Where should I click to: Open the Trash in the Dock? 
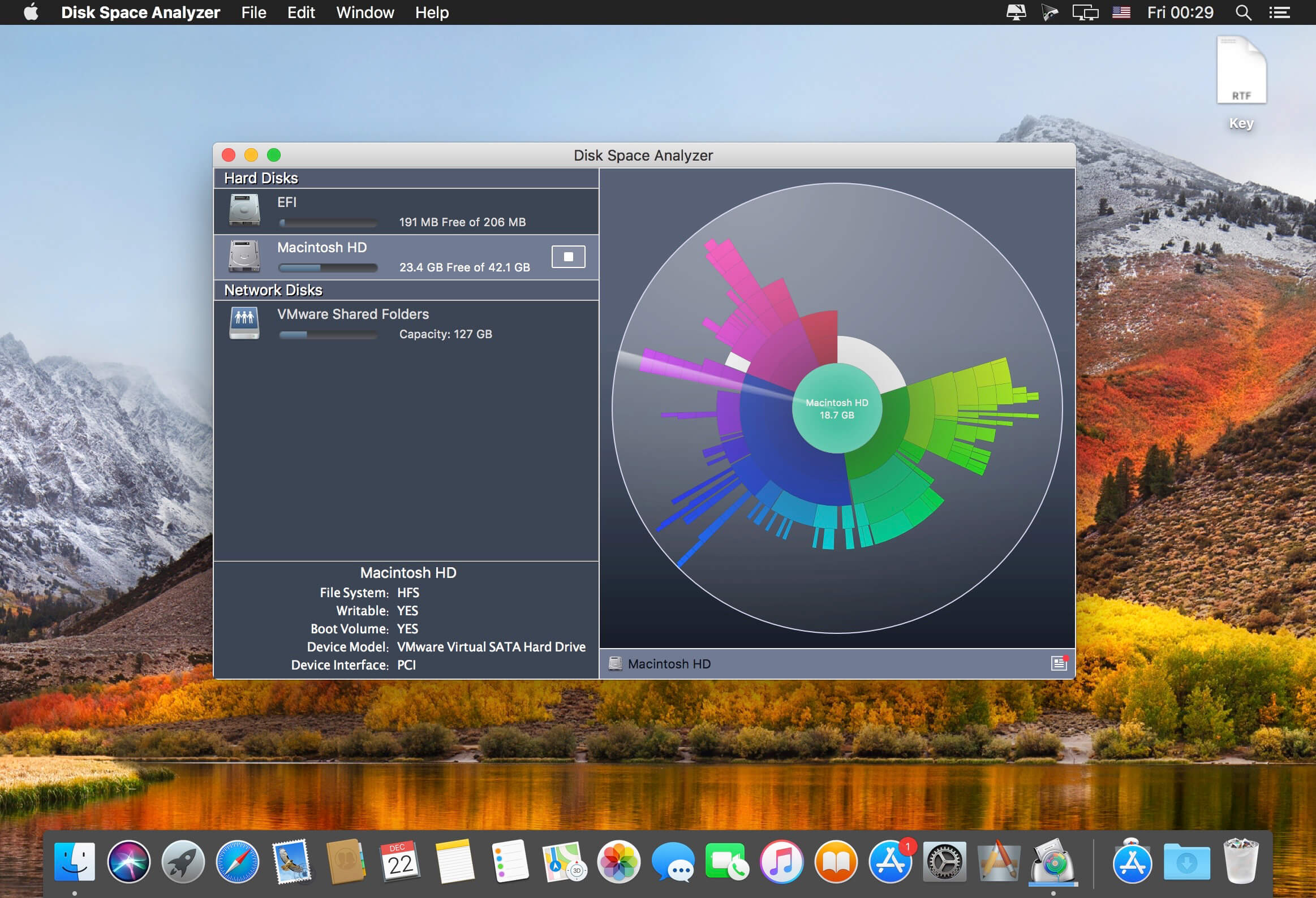1240,861
